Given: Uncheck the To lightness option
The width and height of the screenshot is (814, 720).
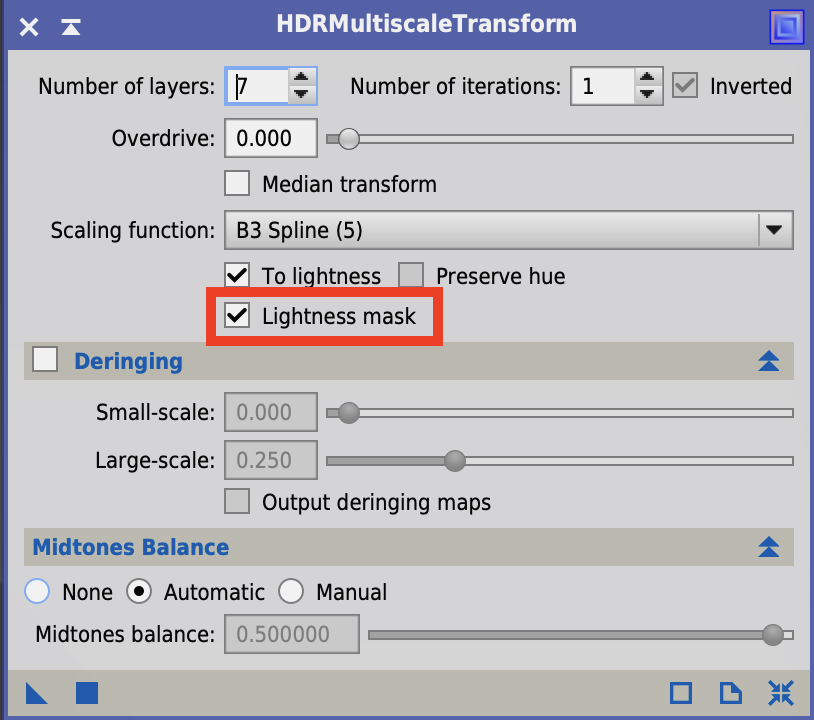Looking at the screenshot, I should [x=237, y=275].
